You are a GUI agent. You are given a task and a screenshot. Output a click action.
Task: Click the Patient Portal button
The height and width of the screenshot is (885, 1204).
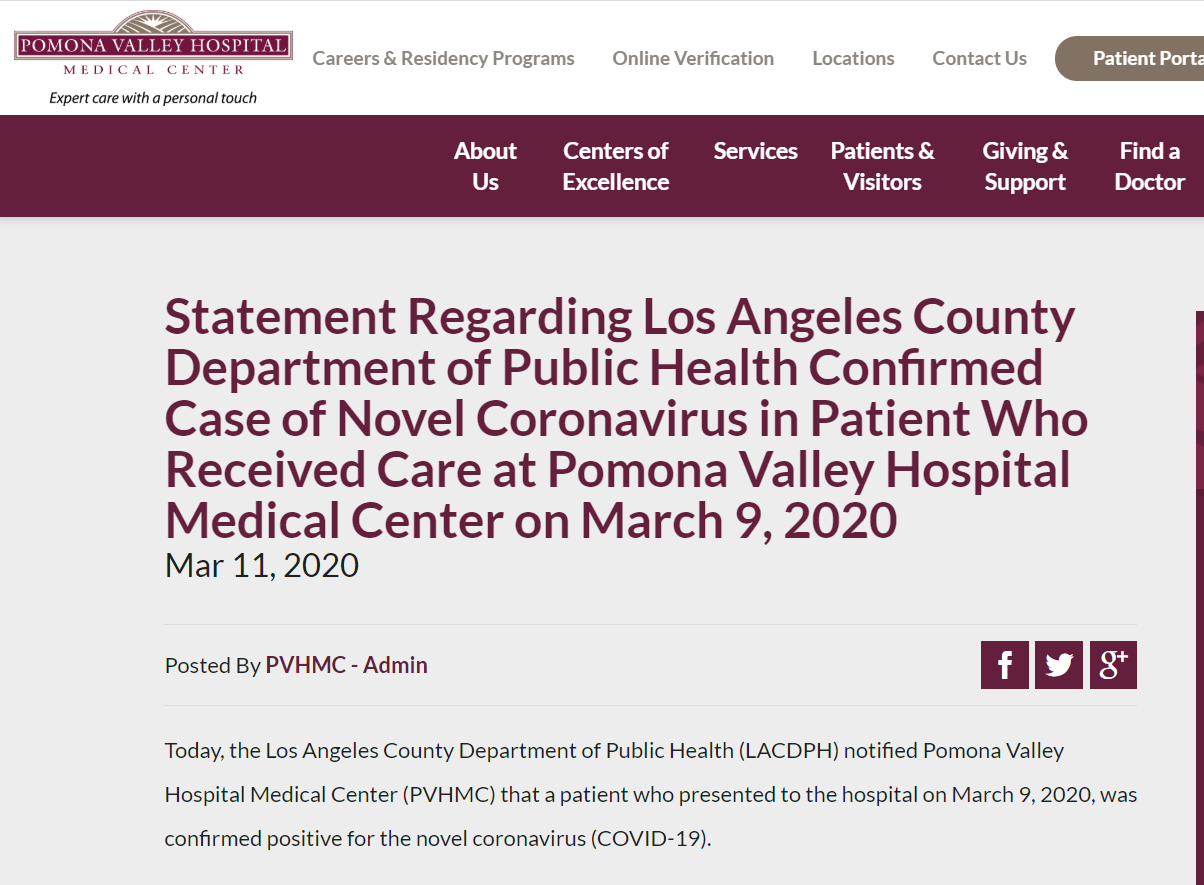[1130, 58]
